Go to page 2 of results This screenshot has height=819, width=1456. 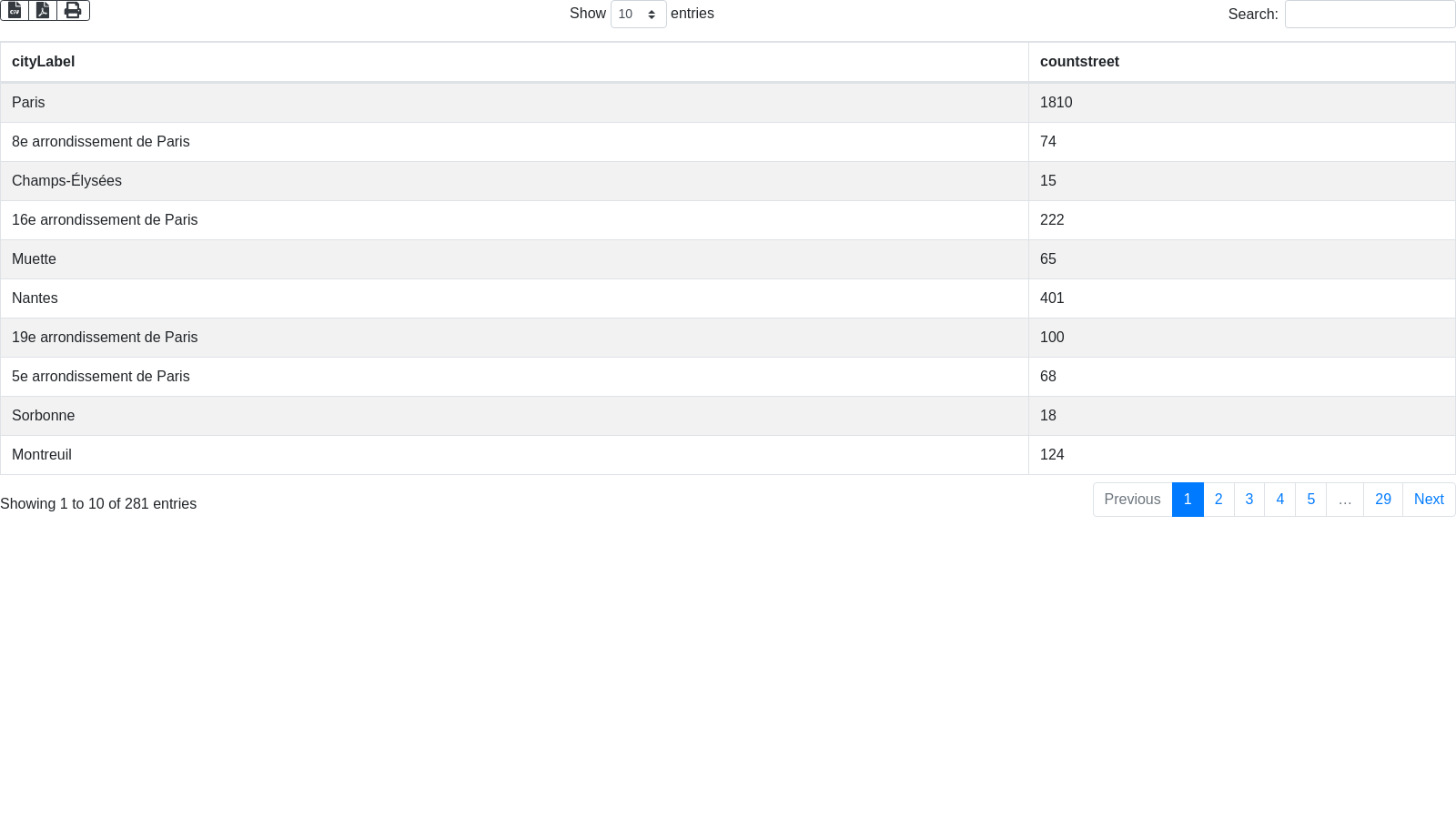pyautogui.click(x=1218, y=500)
